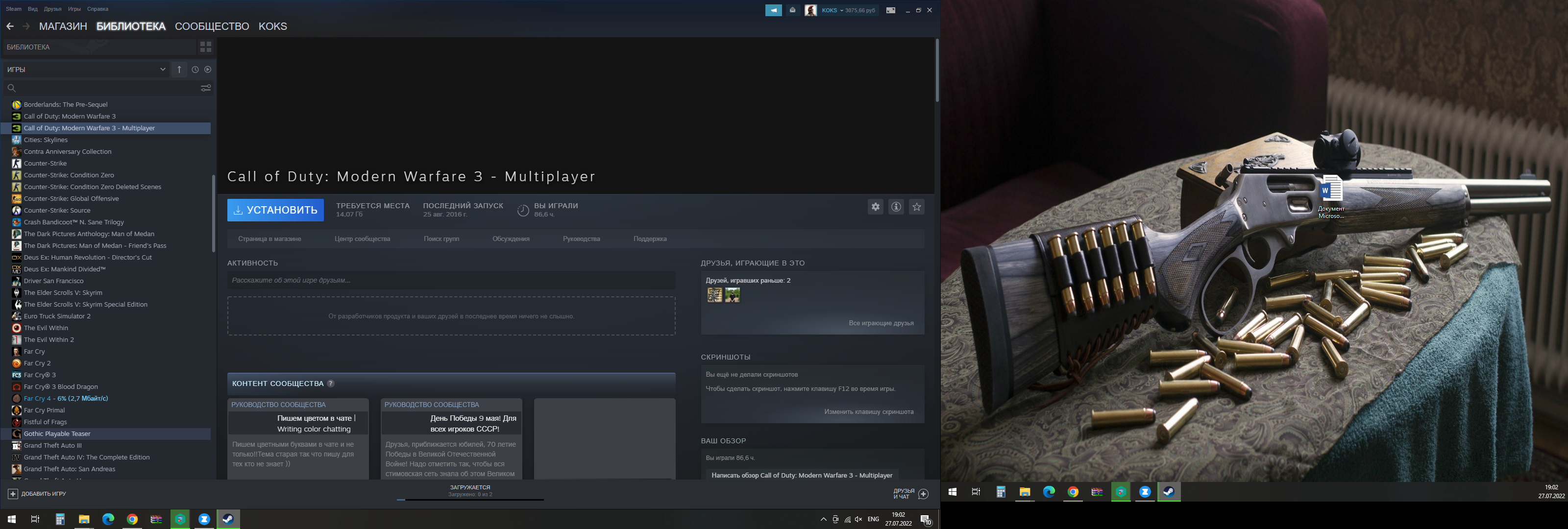Viewport: 1568px width, 529px height.
Task: Open Calculator on left taskbar
Action: pos(60,519)
